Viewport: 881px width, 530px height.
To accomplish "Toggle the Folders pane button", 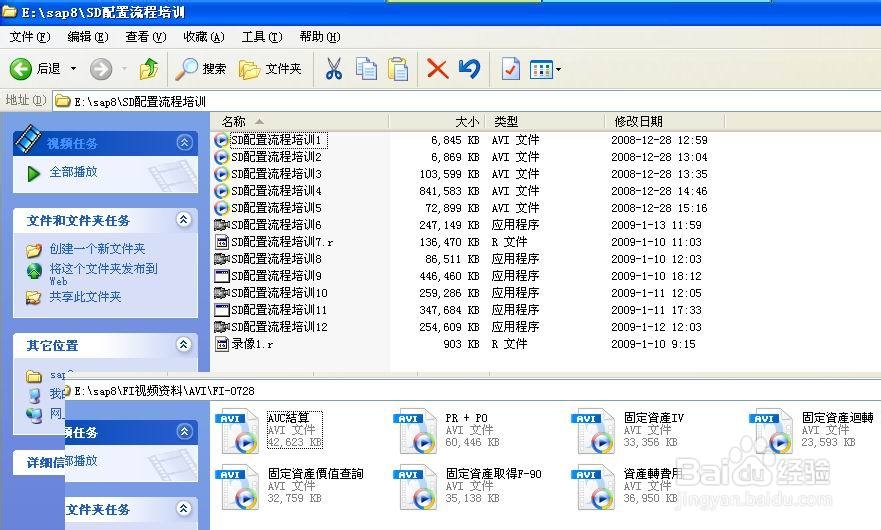I will click(x=270, y=69).
